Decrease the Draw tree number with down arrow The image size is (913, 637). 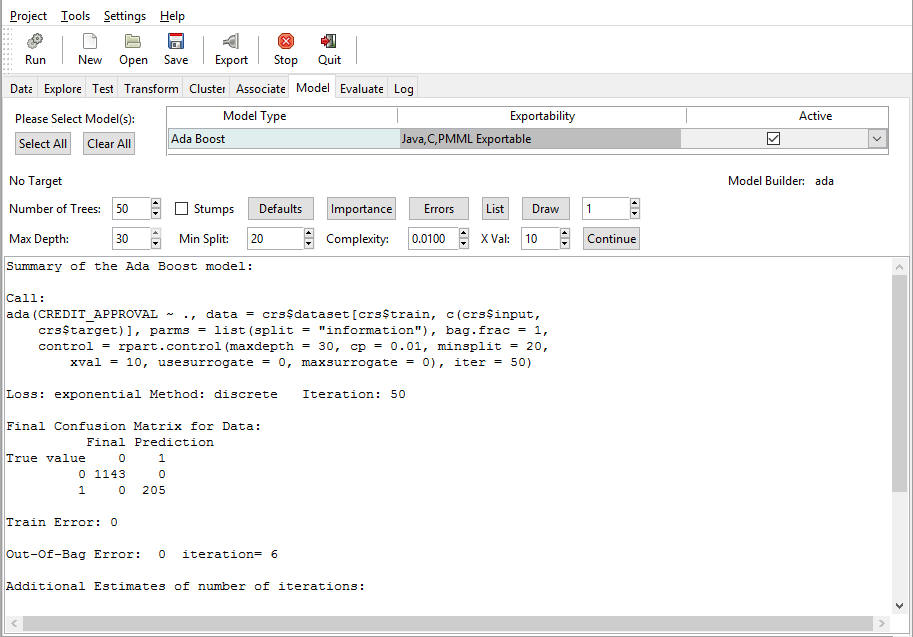[635, 214]
